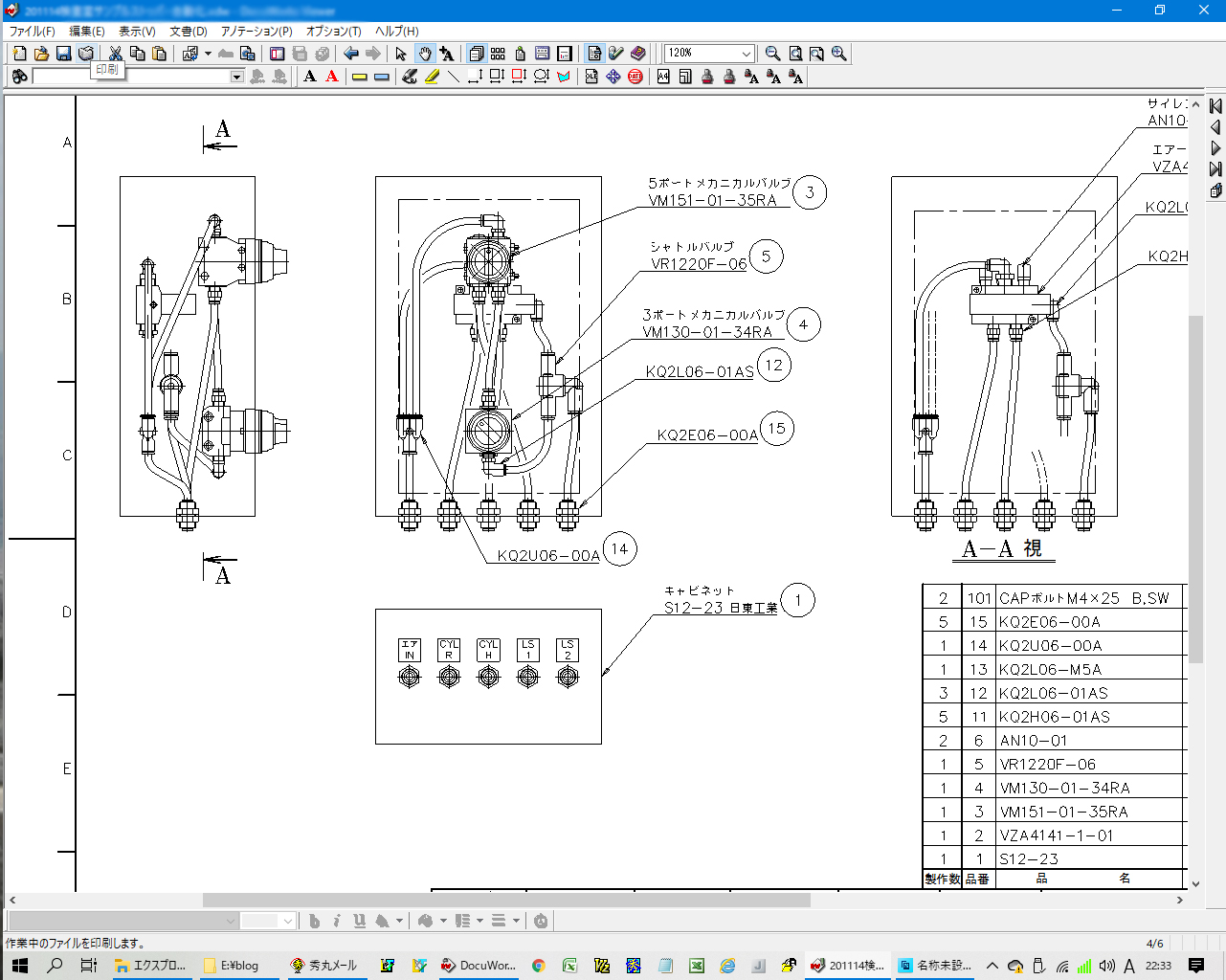The width and height of the screenshot is (1226, 980).
Task: Click the zoom in magnifier icon
Action: (838, 54)
